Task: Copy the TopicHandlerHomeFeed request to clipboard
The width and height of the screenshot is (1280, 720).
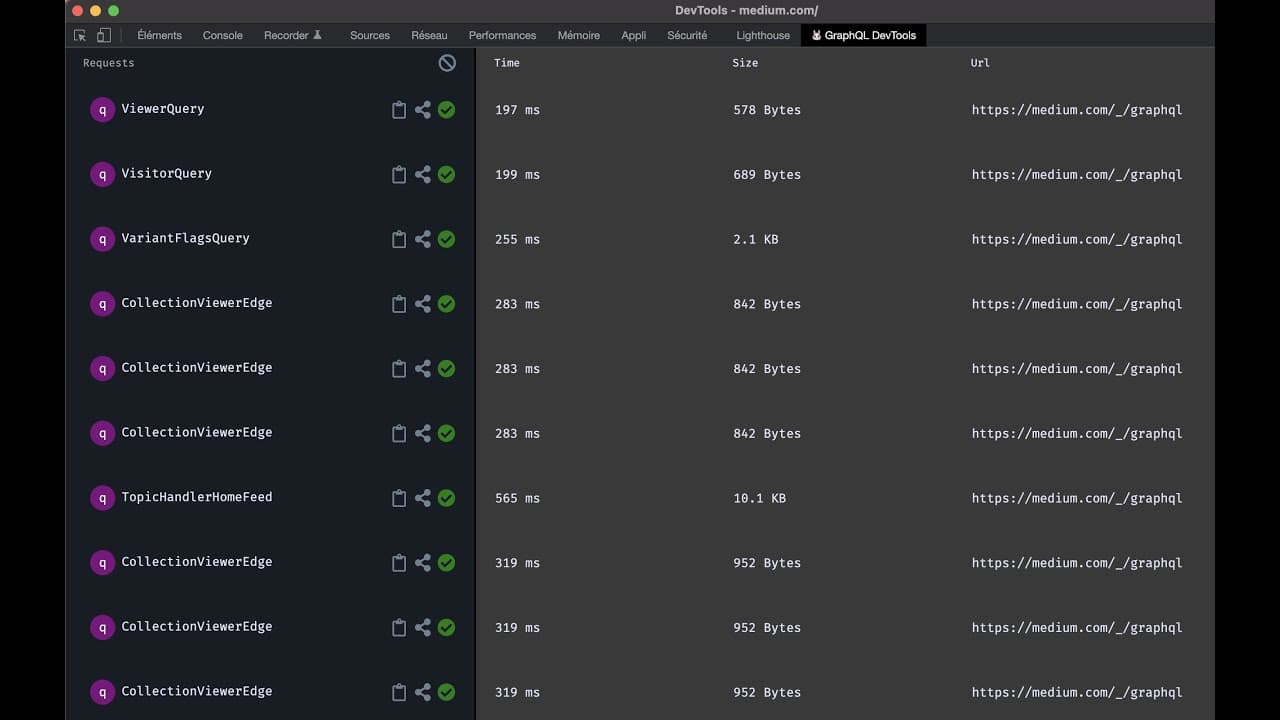Action: (399, 498)
